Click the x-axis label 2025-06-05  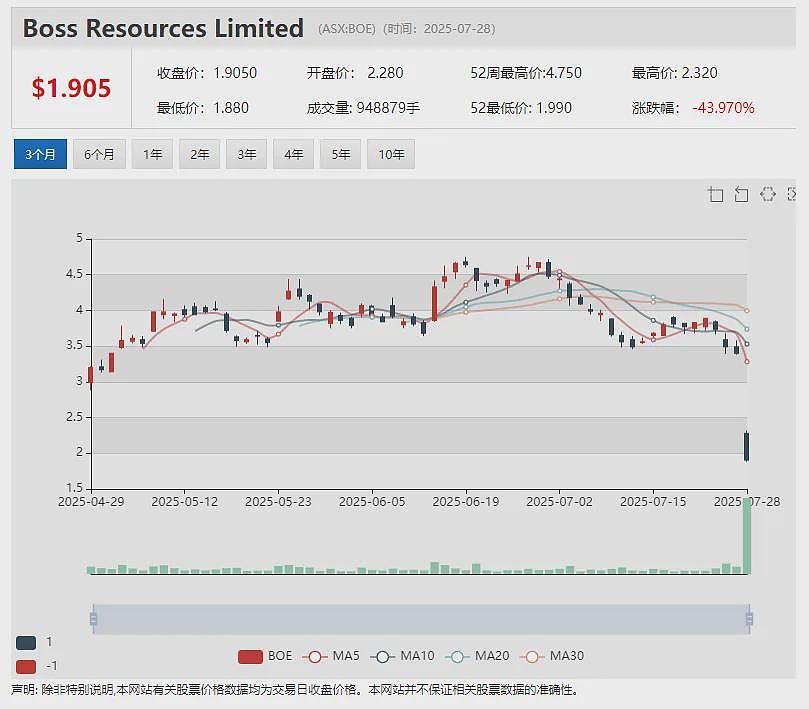click(372, 502)
